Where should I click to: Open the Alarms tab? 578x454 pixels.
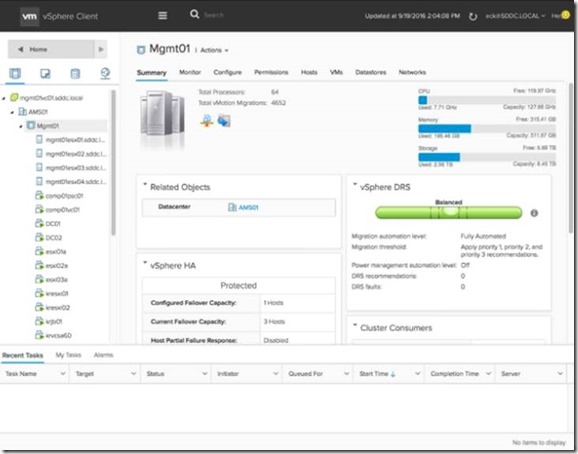tap(103, 355)
